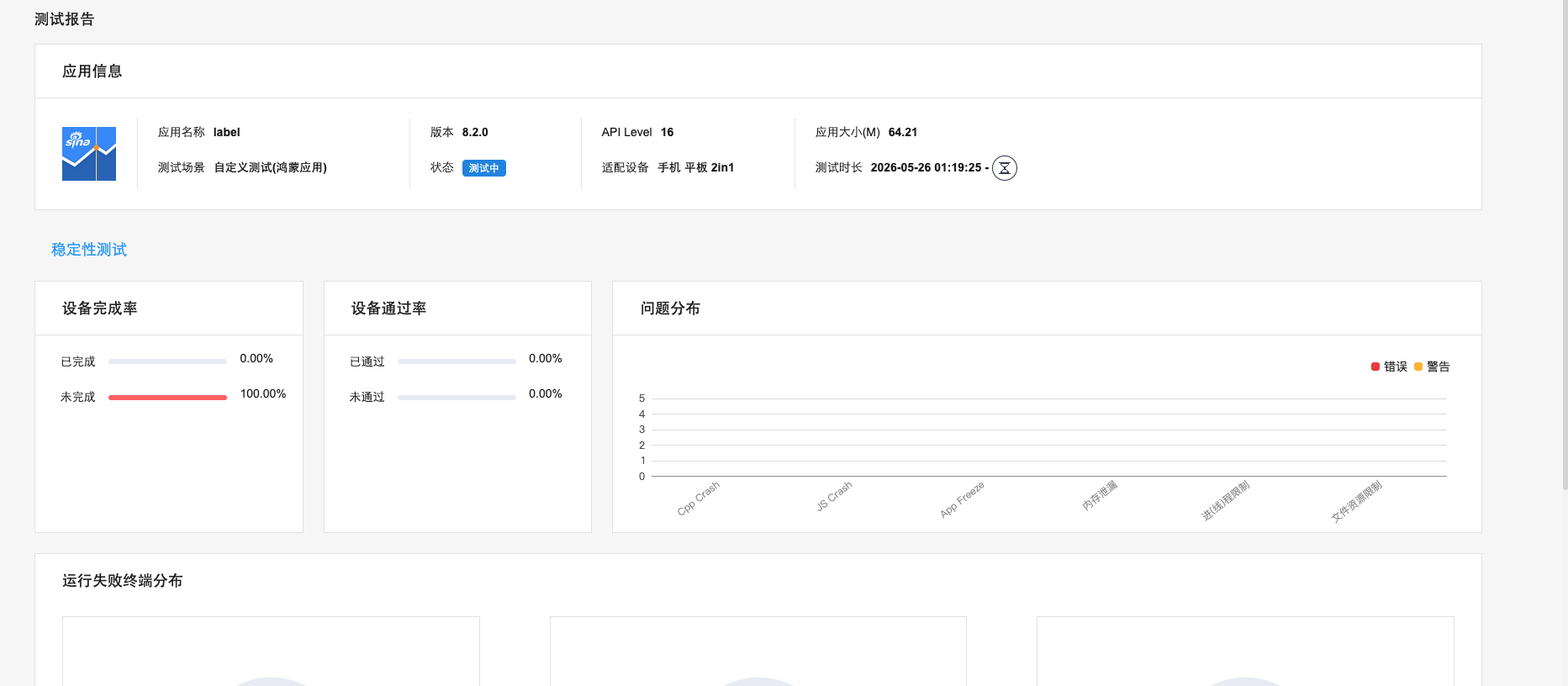Select the app name value label
This screenshot has height=686, width=1568.
[x=227, y=132]
